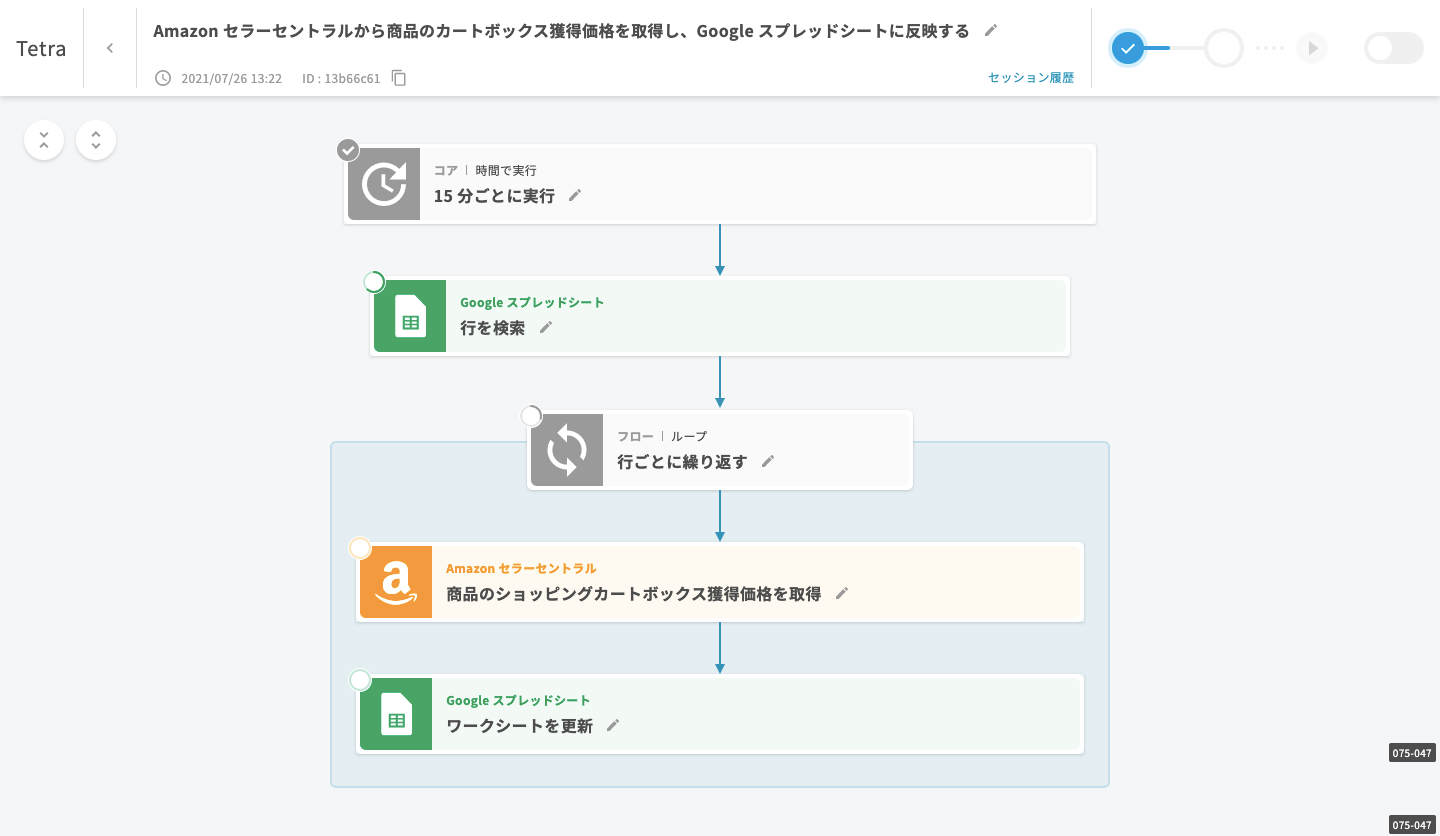
Task: Click the Amazon セラーセントラル label
Action: click(x=521, y=568)
